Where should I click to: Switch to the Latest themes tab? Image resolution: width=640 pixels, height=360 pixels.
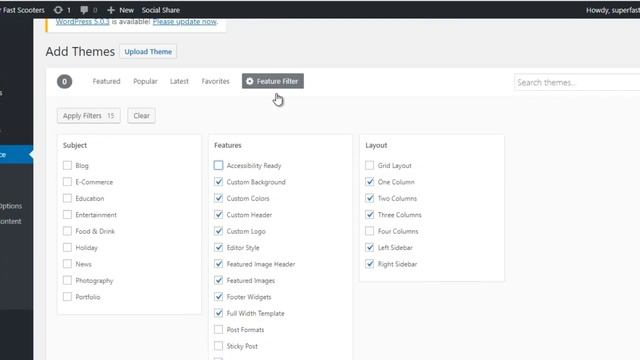(179, 81)
